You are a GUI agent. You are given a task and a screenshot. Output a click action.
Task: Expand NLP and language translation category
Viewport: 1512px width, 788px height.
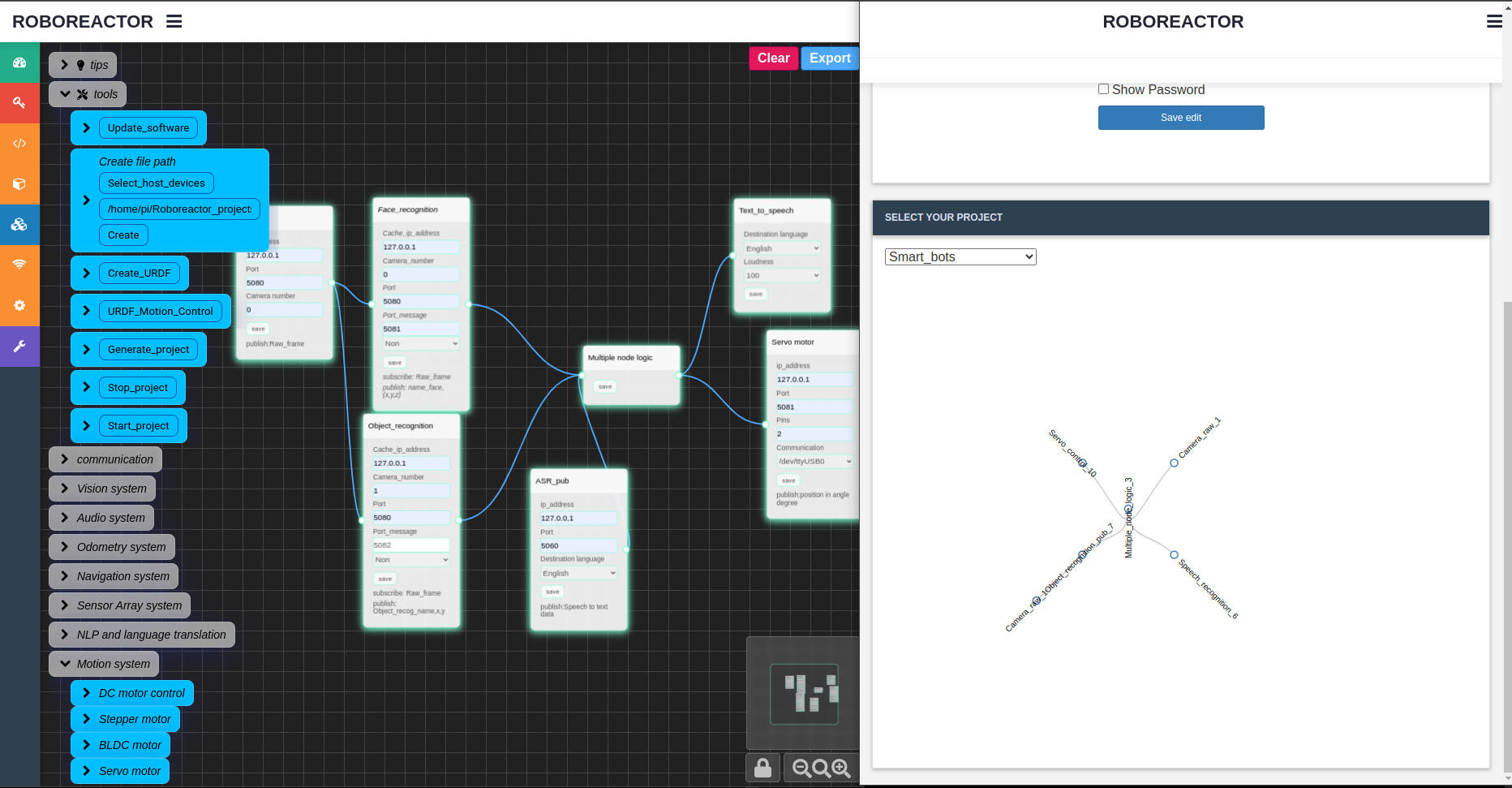[142, 635]
